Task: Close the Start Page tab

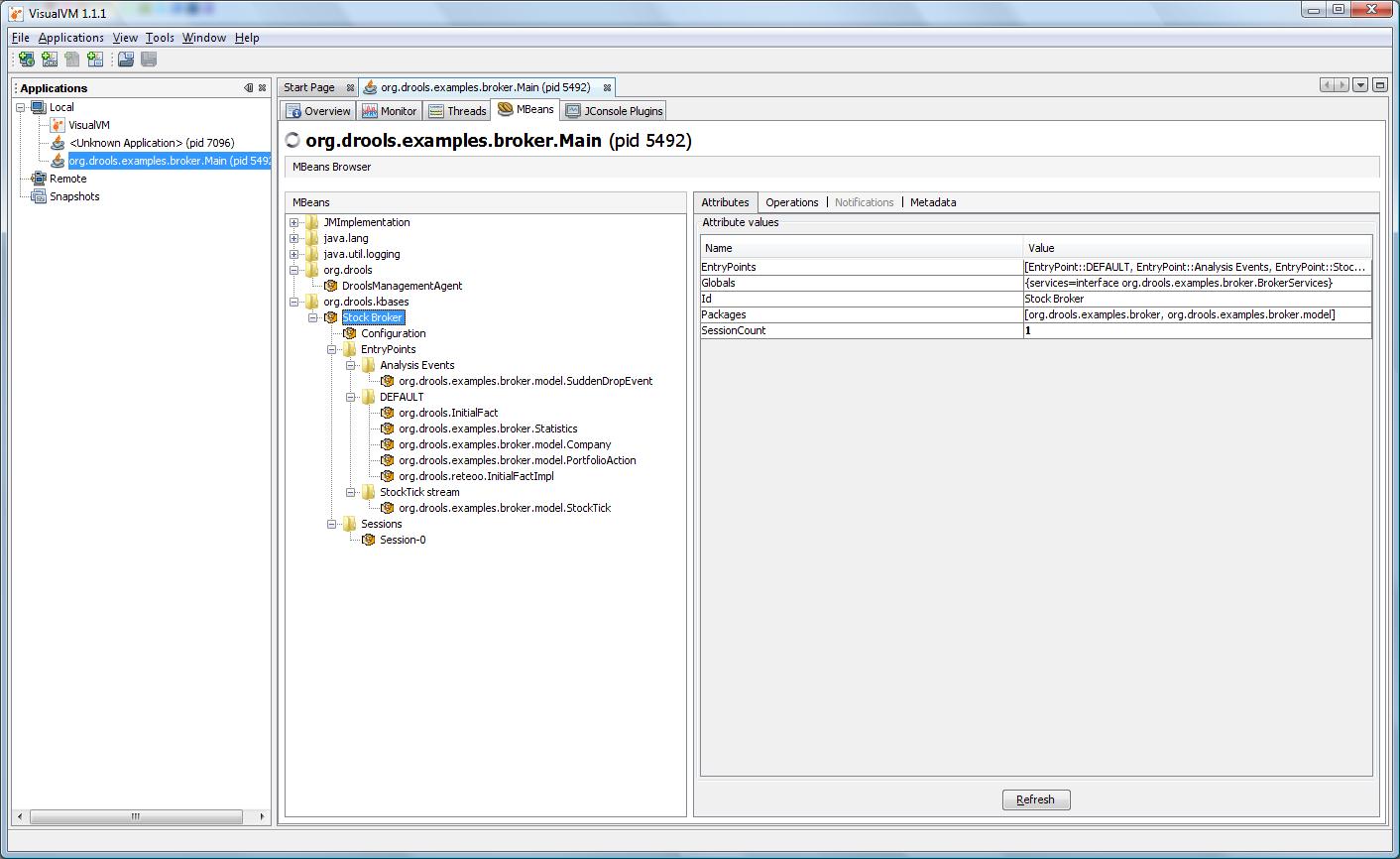Action: click(350, 88)
